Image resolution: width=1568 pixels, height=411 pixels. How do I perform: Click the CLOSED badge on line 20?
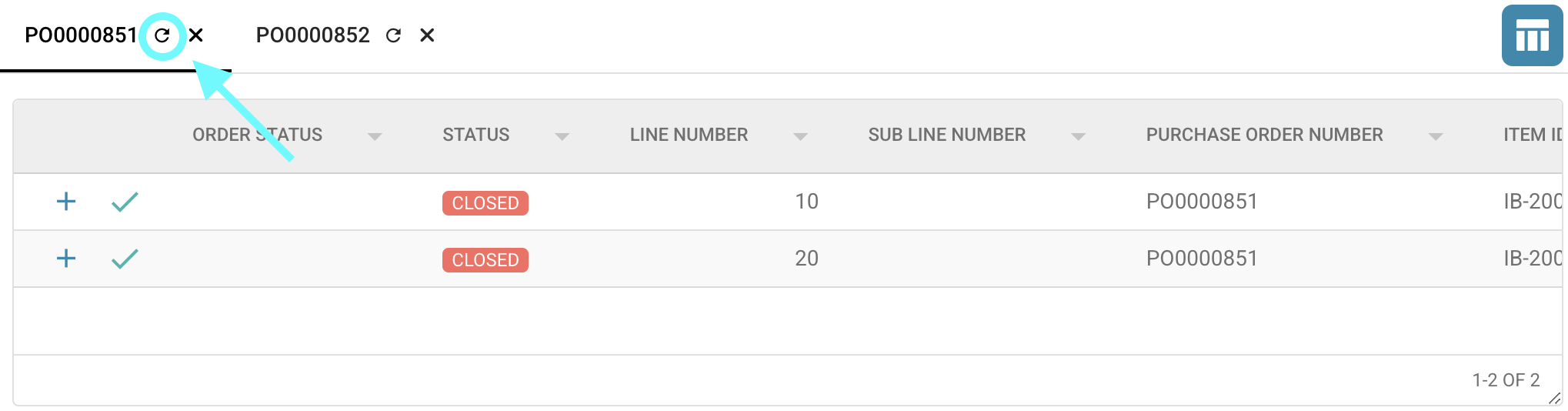point(485,260)
